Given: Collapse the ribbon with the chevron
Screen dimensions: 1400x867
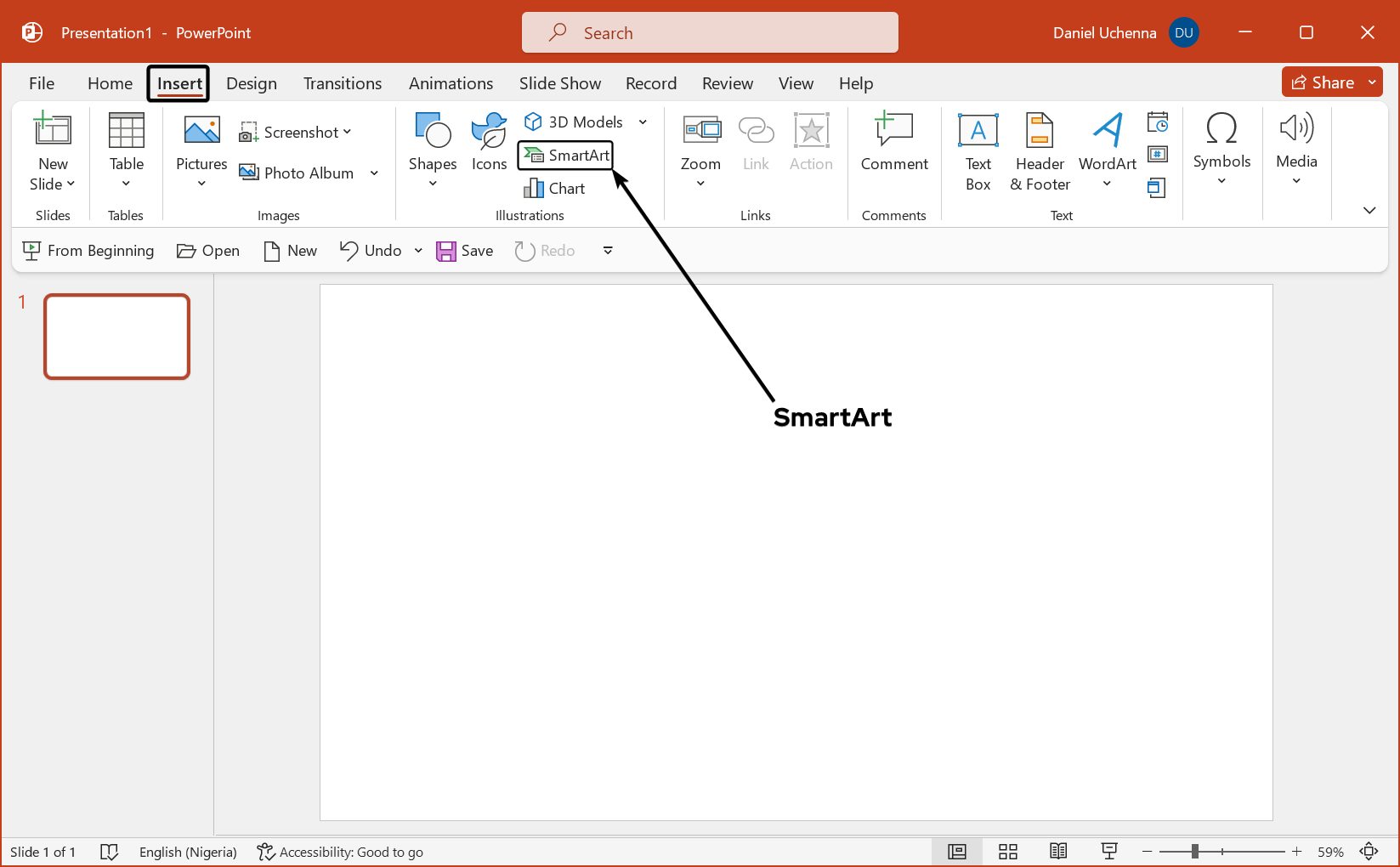Looking at the screenshot, I should 1369,209.
